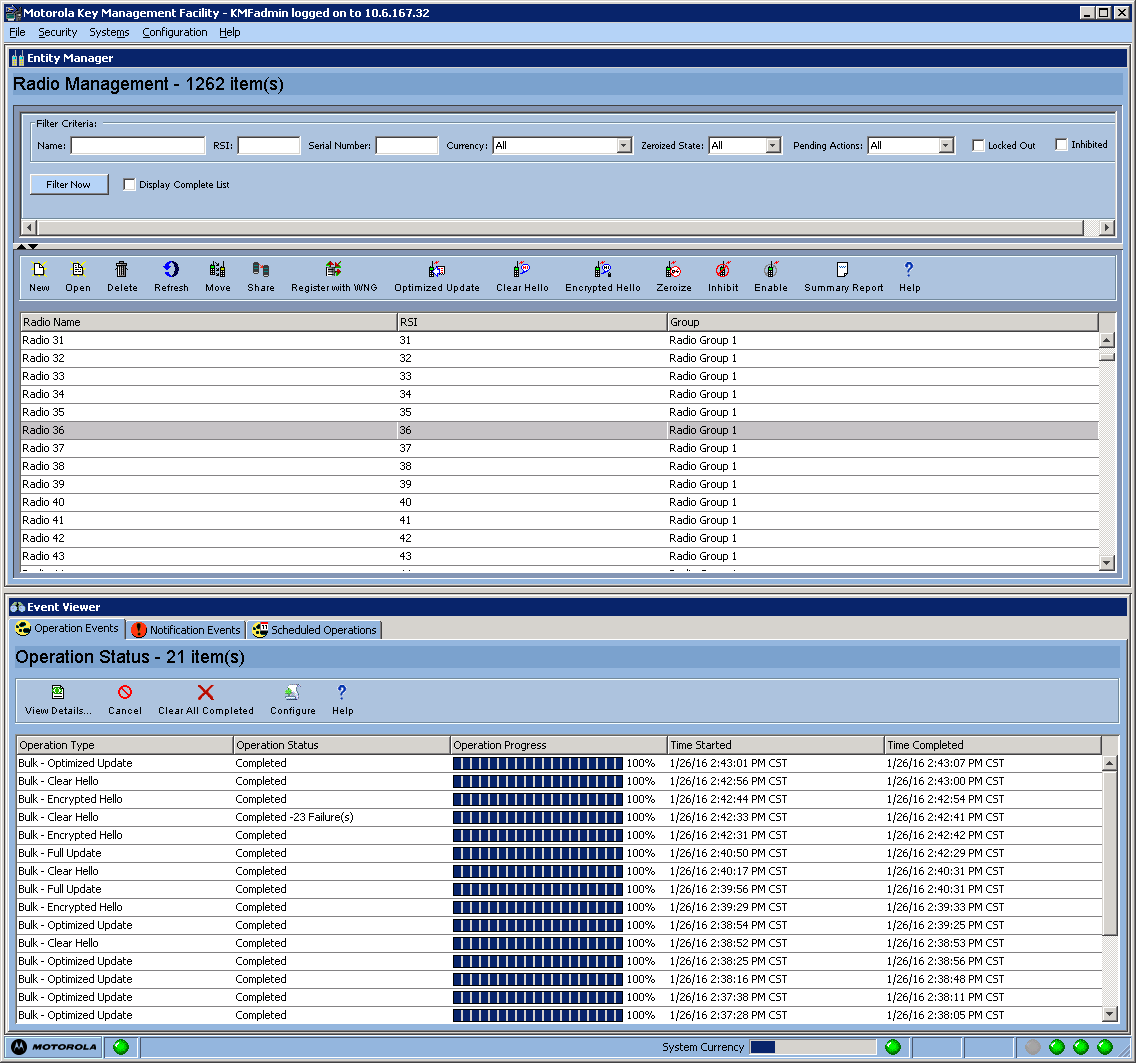Check the Inhibited filter checkbox

[x=1061, y=145]
